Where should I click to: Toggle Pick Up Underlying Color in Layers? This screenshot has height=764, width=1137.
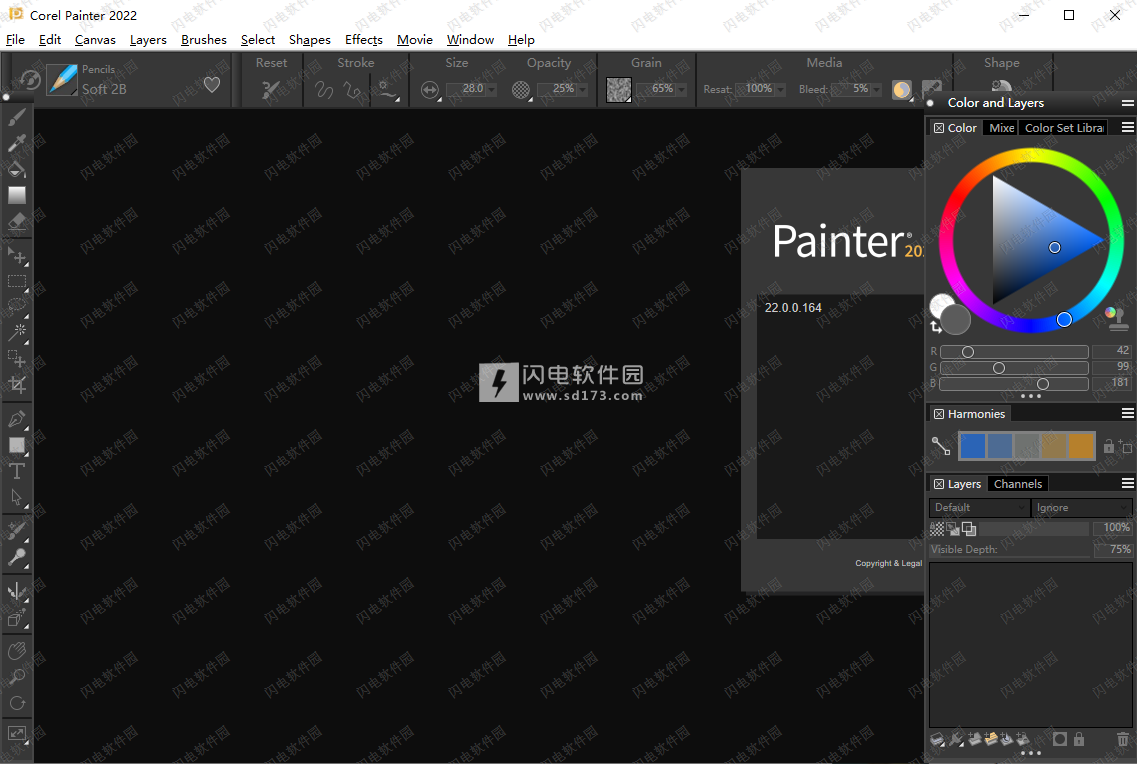tap(953, 528)
